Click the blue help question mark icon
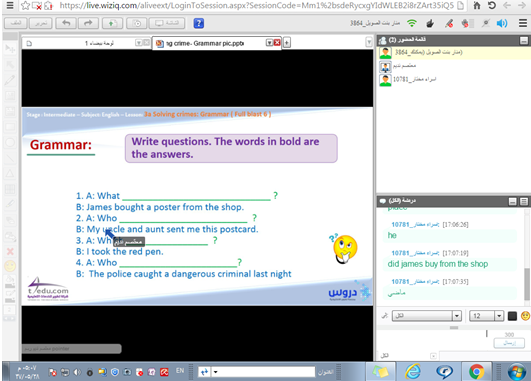This screenshot has height=381, width=531. 199,23
